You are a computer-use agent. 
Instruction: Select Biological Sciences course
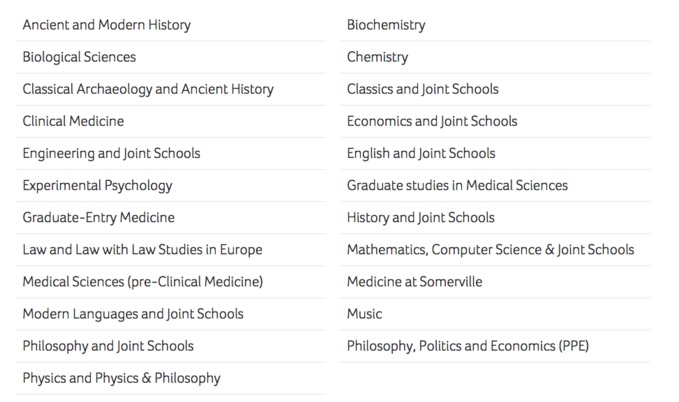pos(79,57)
